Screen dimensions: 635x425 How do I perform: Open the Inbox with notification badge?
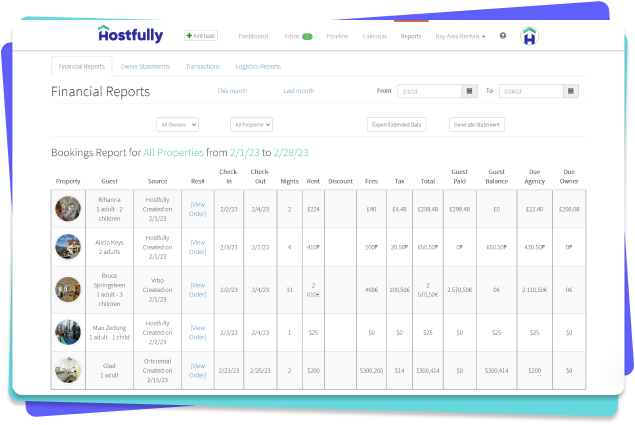(299, 36)
